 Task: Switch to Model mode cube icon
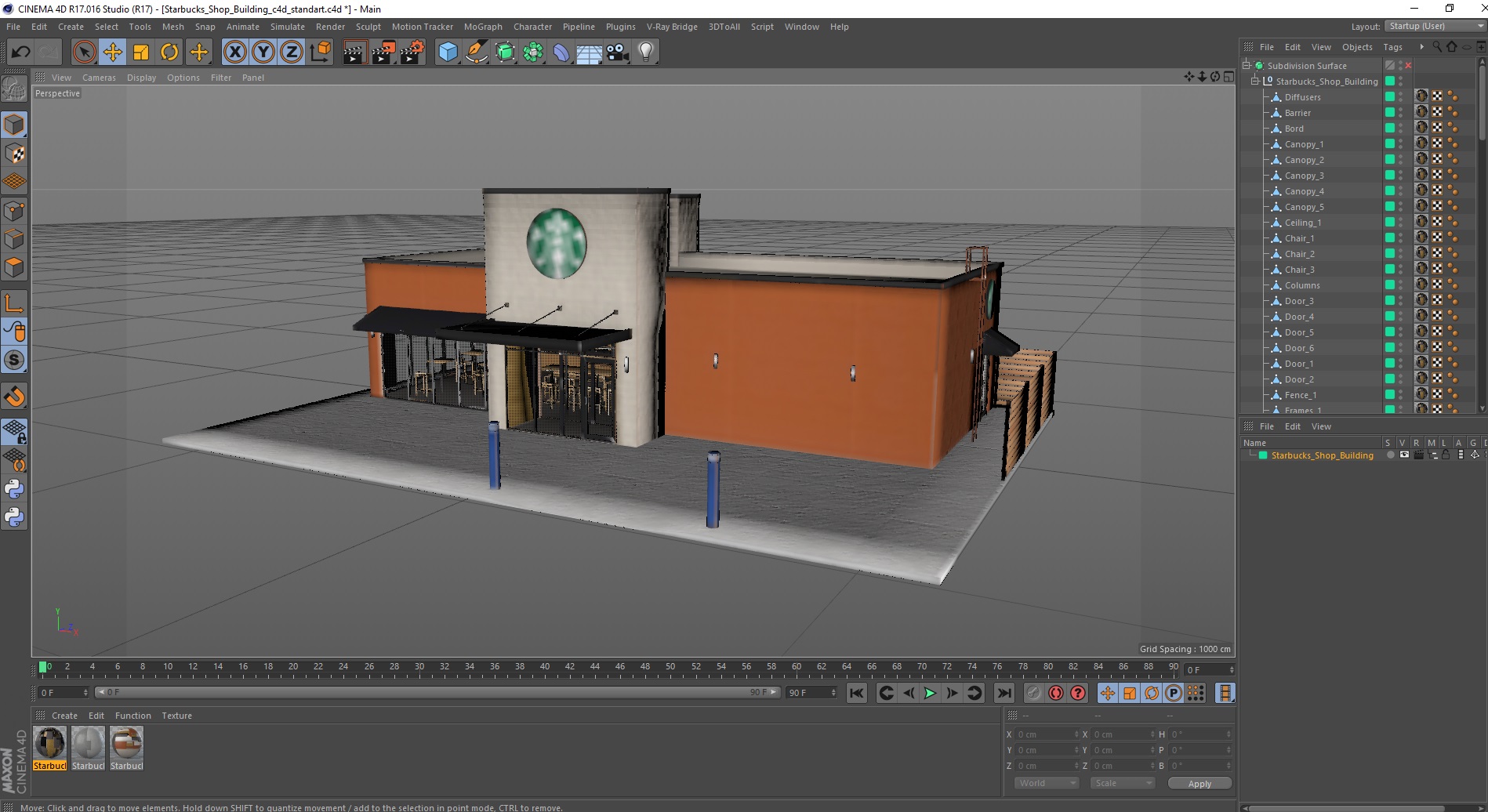point(14,125)
